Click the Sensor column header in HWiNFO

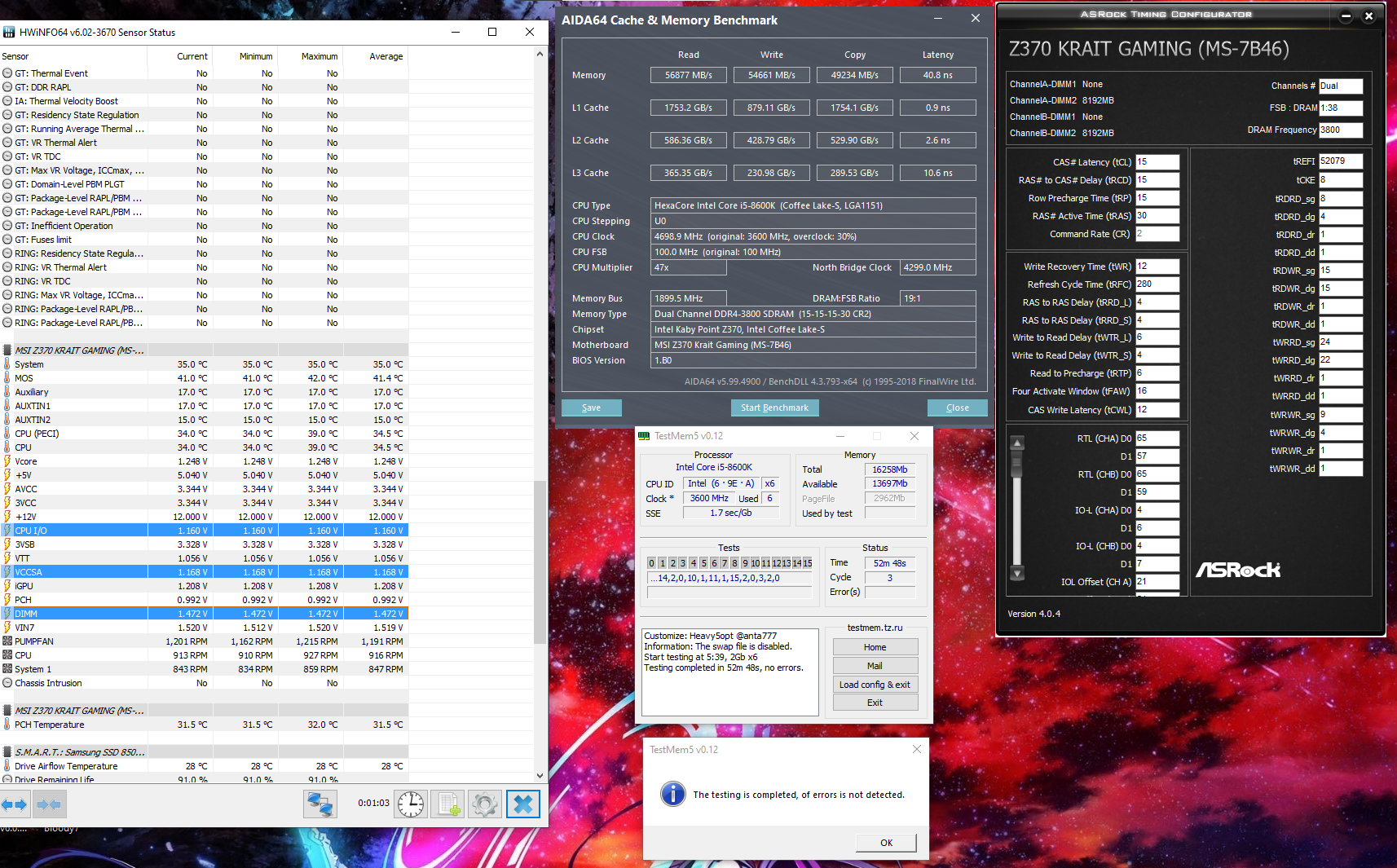73,56
